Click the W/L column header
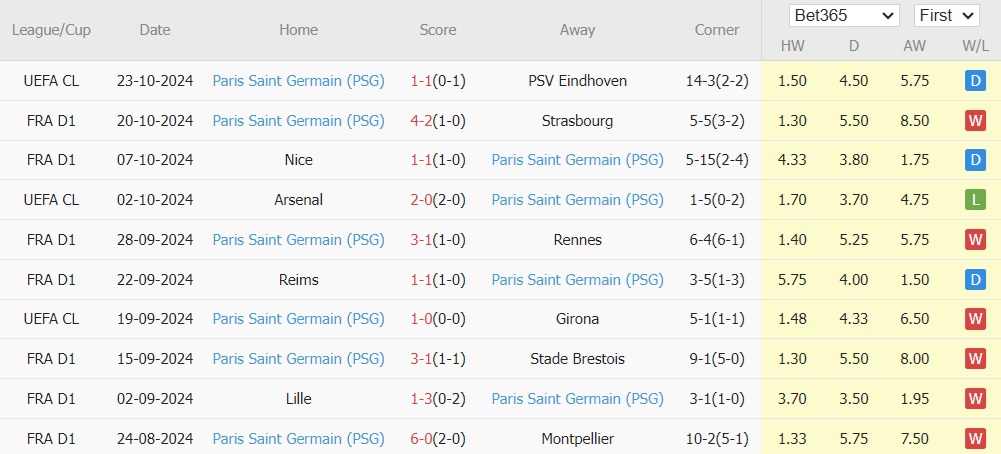The width and height of the screenshot is (1001, 454). click(x=975, y=47)
